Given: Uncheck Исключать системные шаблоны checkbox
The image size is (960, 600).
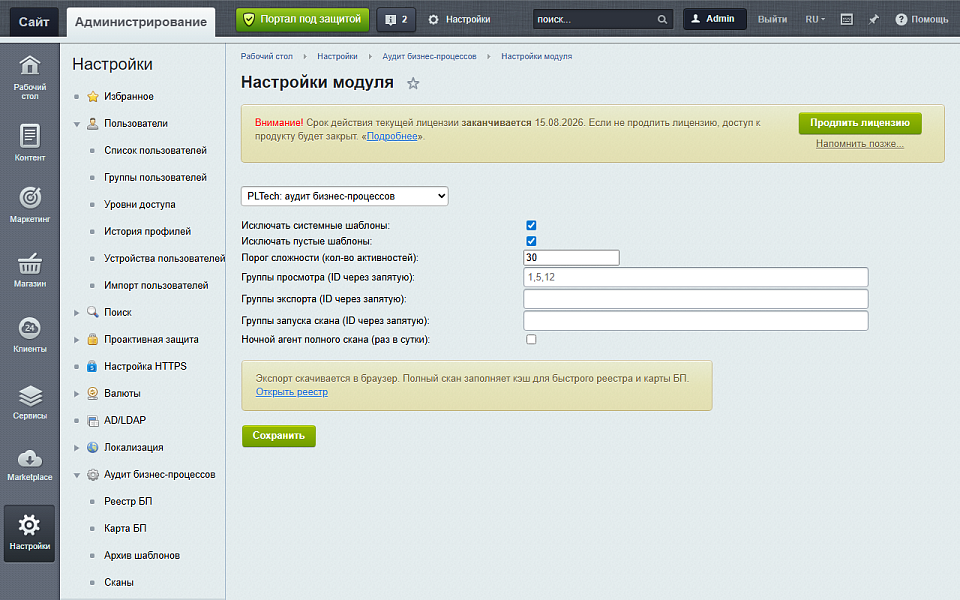Looking at the screenshot, I should [x=531, y=225].
